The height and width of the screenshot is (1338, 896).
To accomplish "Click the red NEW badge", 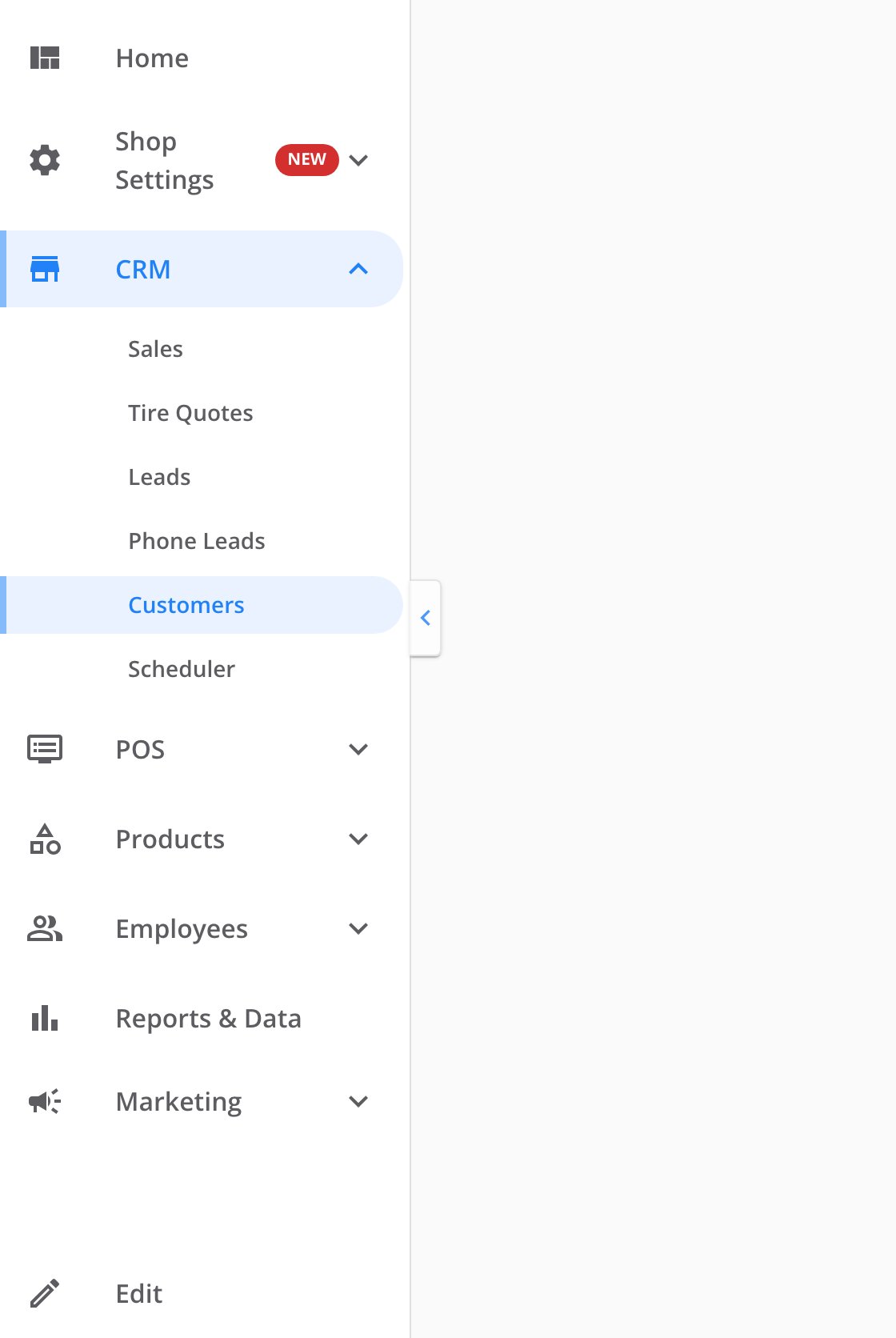I will pos(307,159).
